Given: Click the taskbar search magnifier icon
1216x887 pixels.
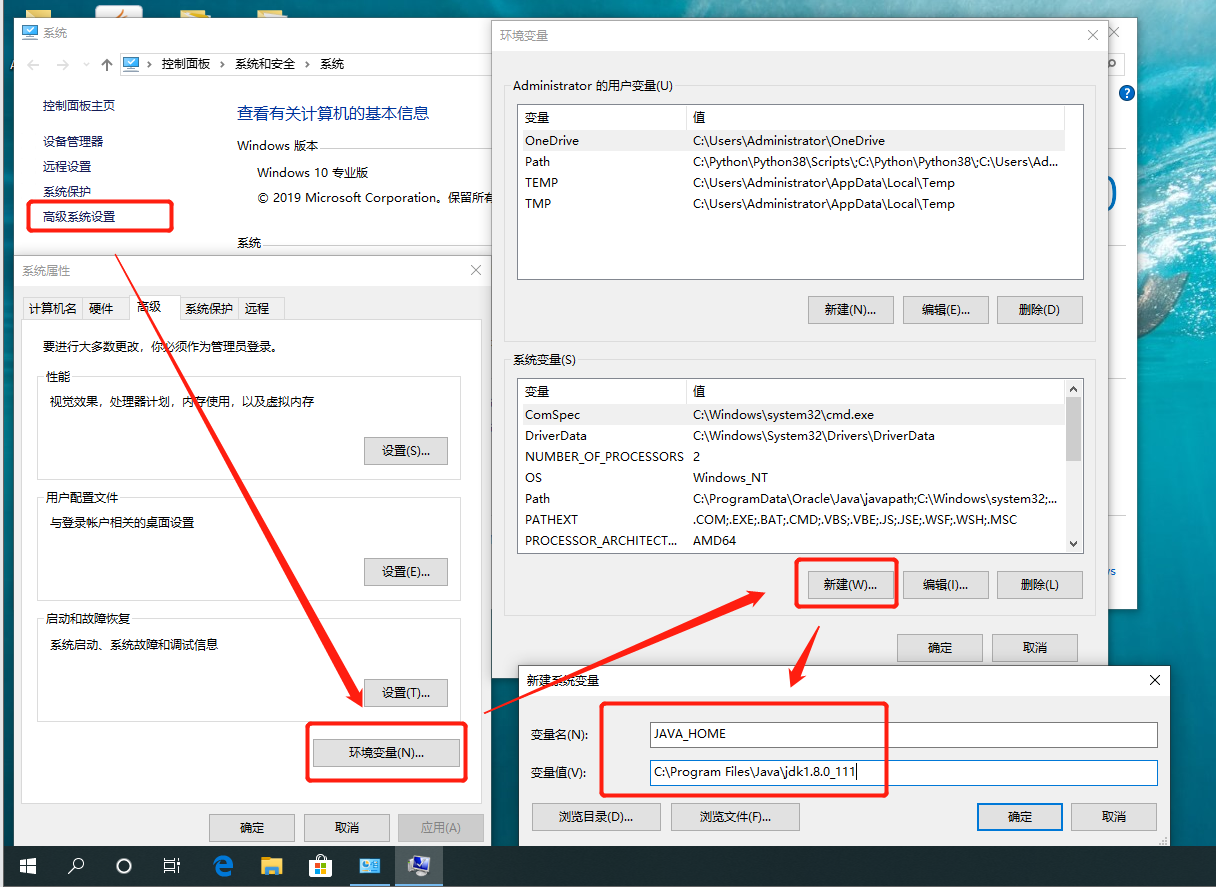Looking at the screenshot, I should pyautogui.click(x=76, y=866).
